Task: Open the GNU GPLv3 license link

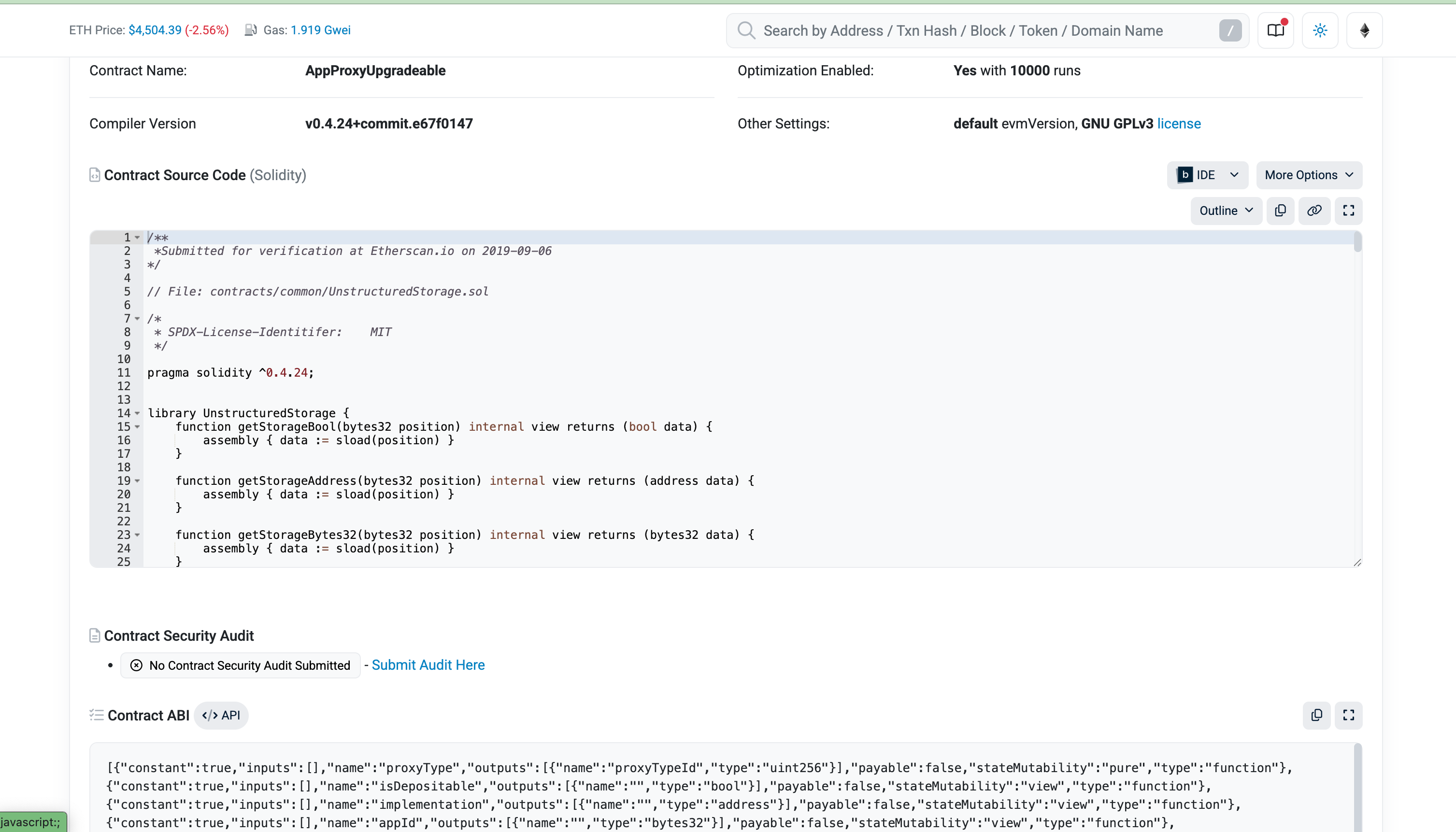Action: [x=1178, y=124]
